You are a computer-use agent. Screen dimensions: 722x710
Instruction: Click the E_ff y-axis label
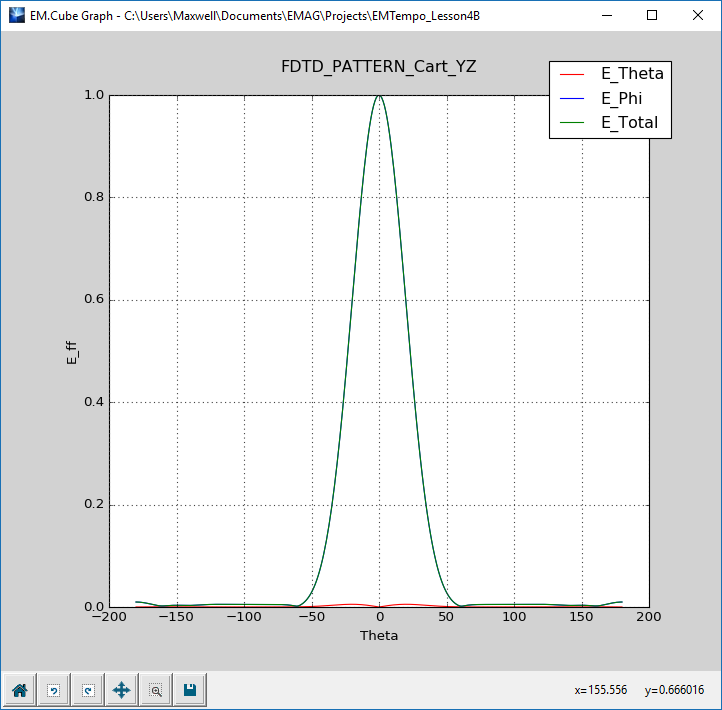point(71,351)
